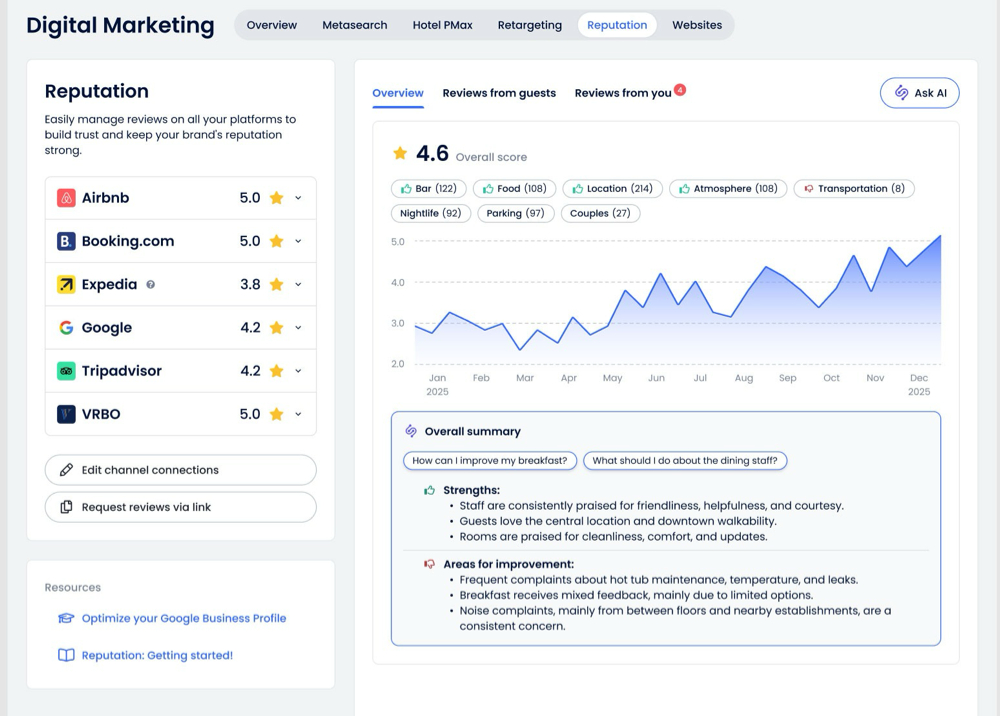Click the Airbnb logo icon
Screen dimensions: 1000x716
point(66,198)
